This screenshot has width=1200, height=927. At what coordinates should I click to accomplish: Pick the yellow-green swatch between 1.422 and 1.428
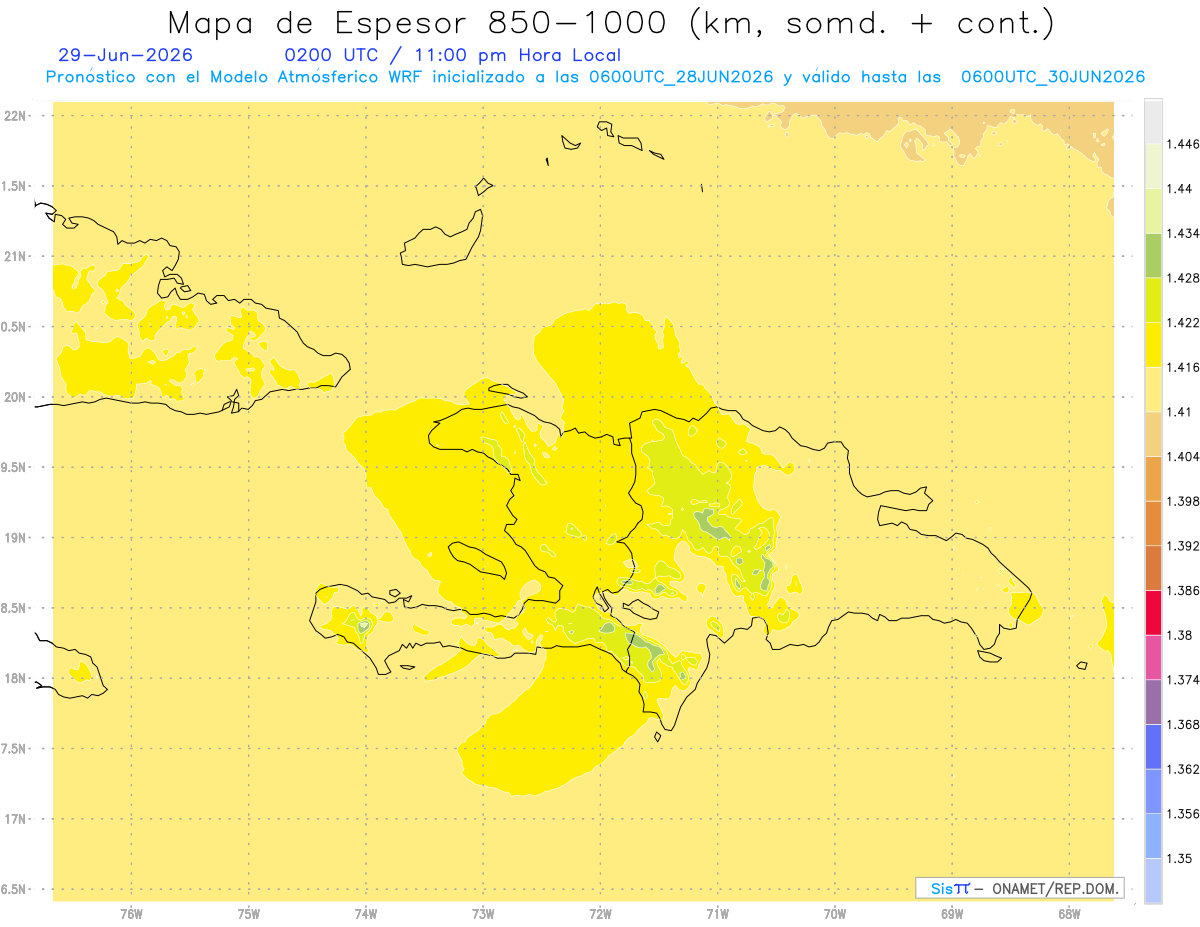(1153, 300)
